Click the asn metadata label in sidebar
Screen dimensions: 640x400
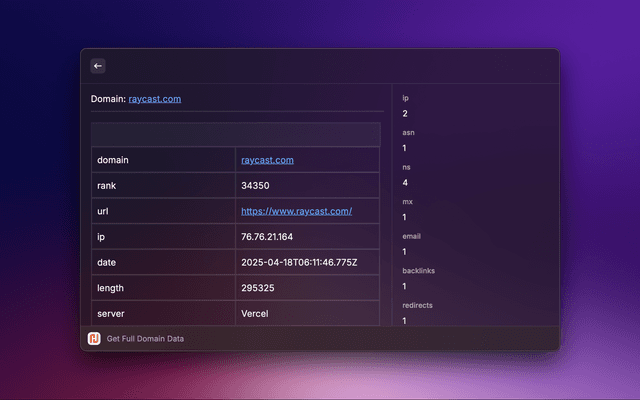pyautogui.click(x=408, y=133)
